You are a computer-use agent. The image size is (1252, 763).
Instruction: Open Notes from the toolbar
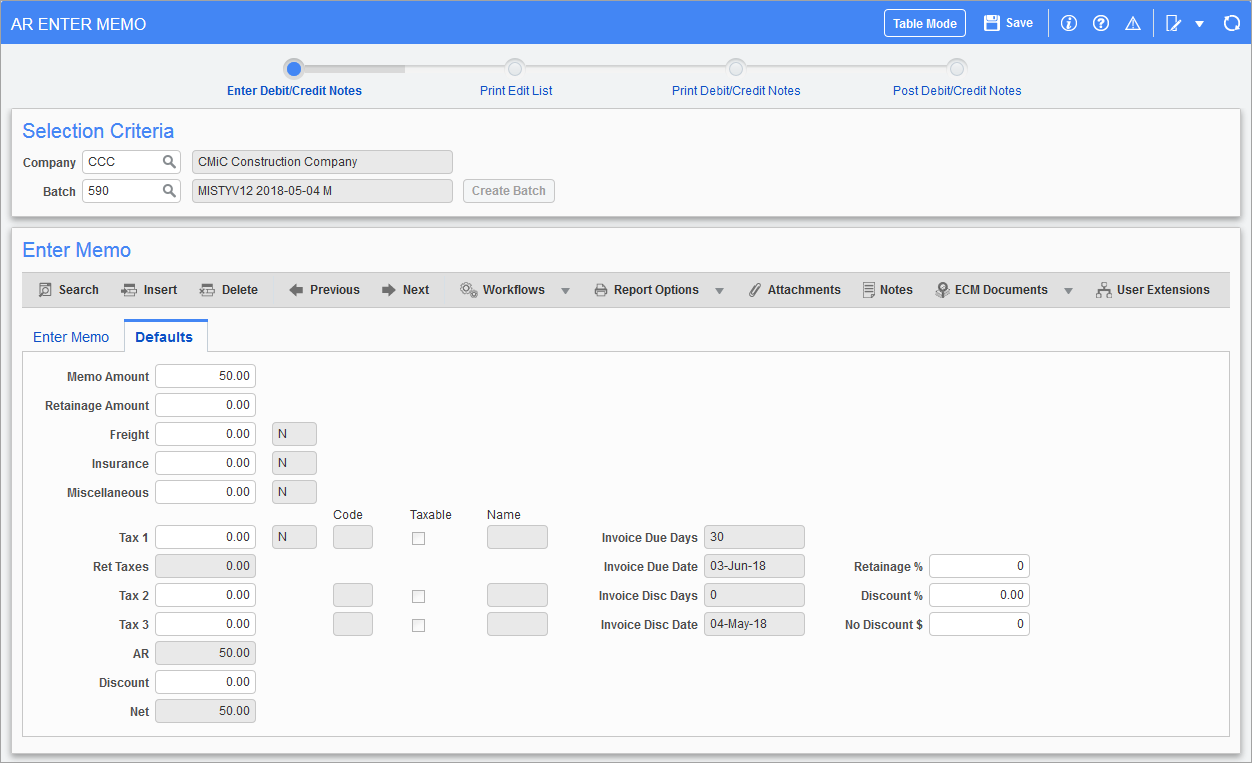tap(887, 290)
